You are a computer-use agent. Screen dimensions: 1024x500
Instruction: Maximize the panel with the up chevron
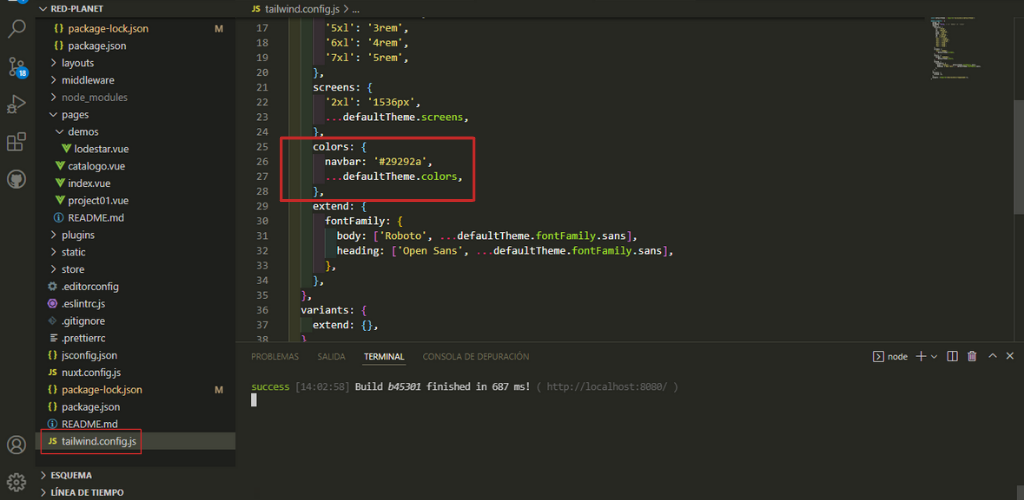tap(993, 356)
